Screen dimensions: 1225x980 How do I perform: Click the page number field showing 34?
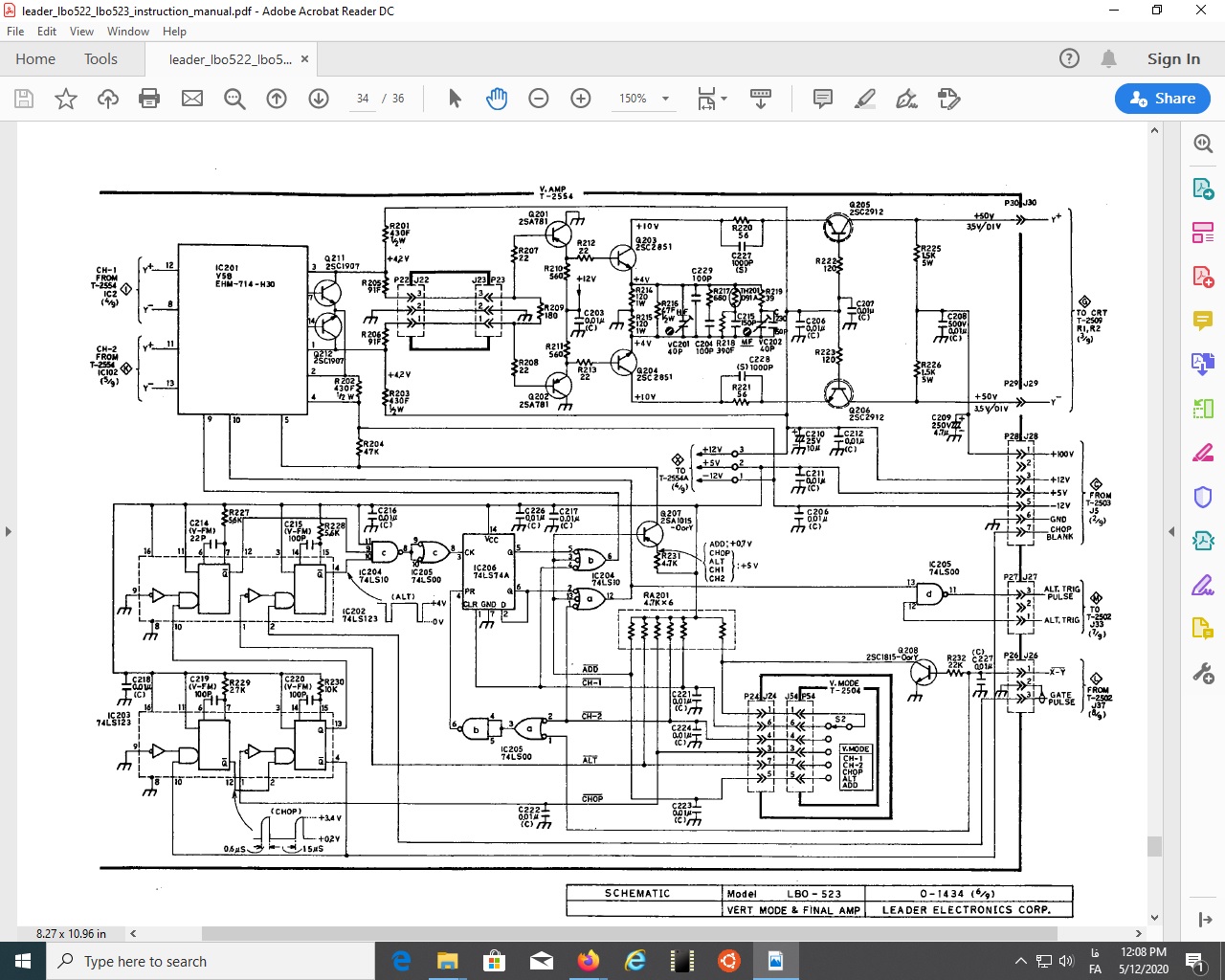363,99
